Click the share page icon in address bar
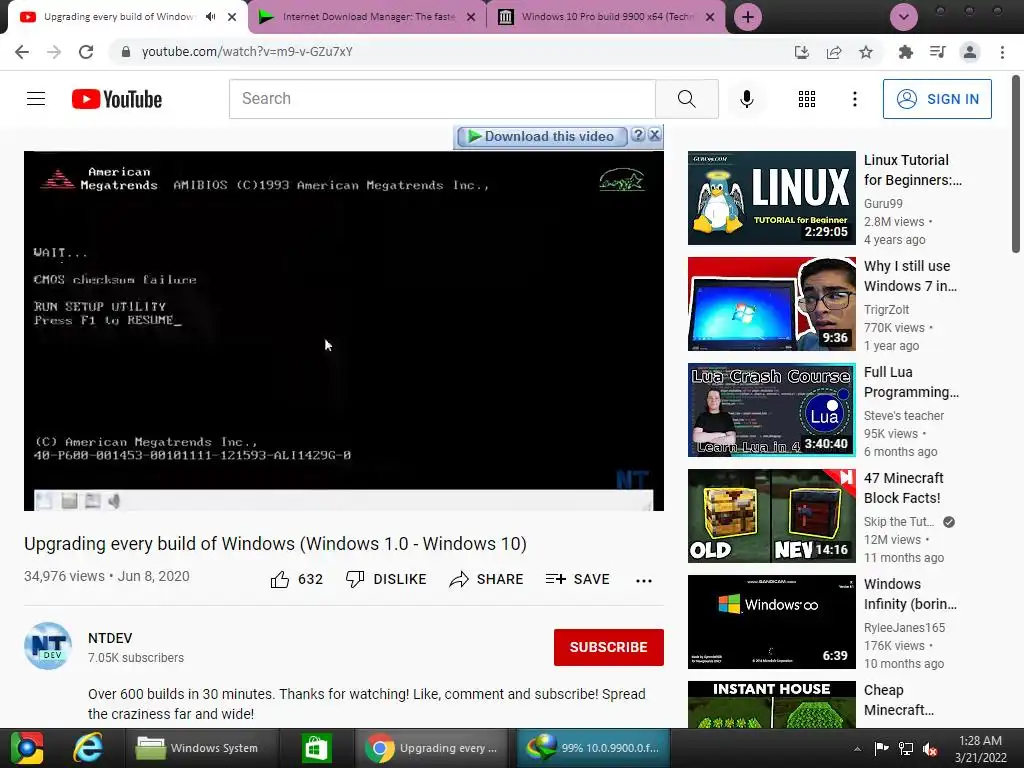 coord(834,52)
